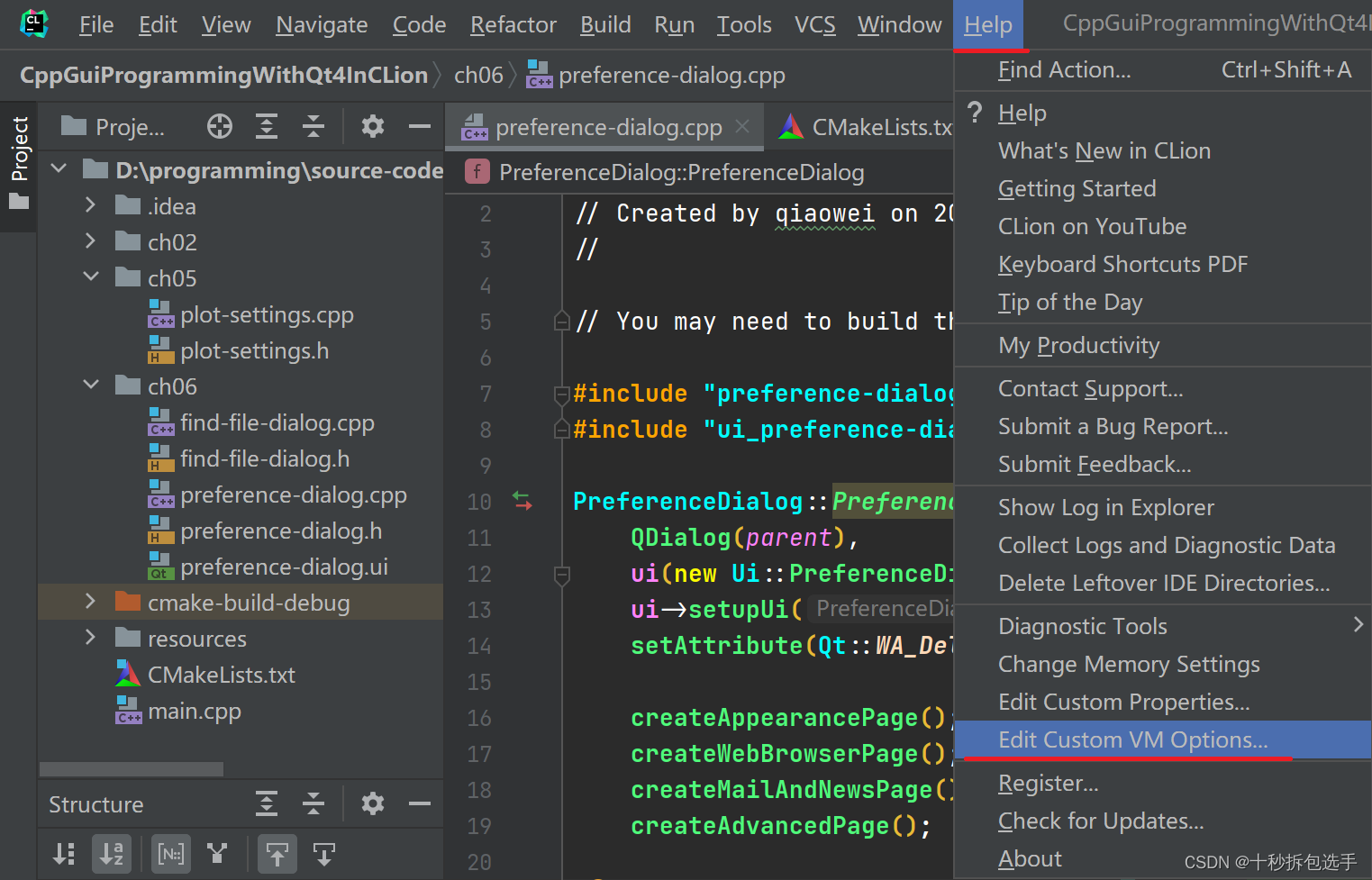Open Project panel settings gear
This screenshot has height=880, width=1372.
(x=373, y=127)
